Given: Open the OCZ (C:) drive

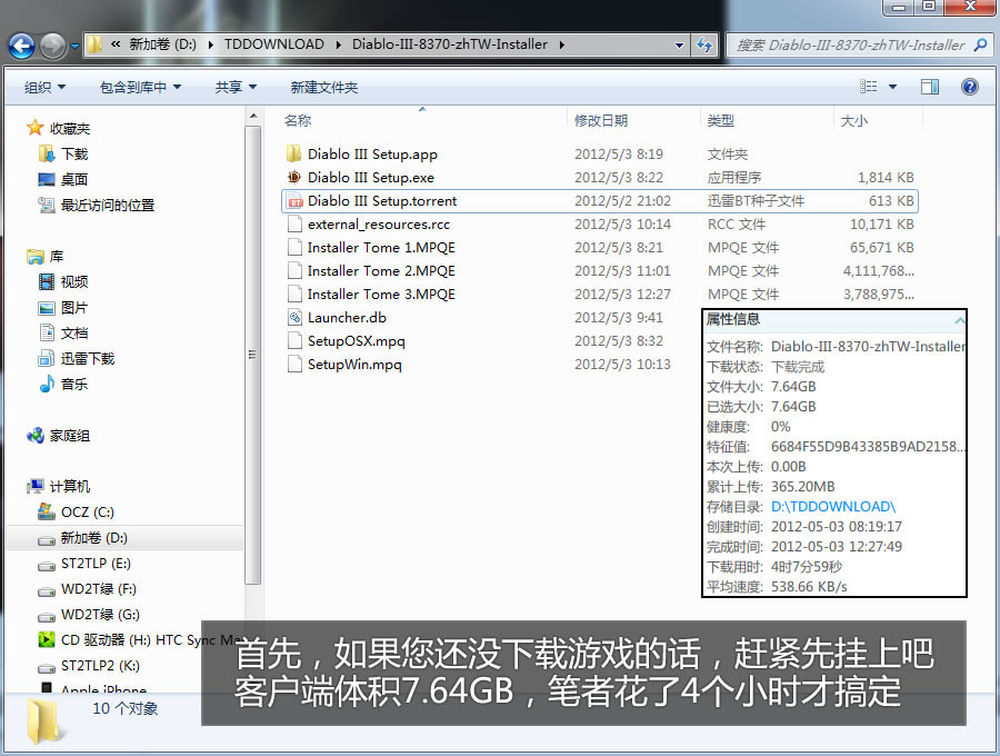Looking at the screenshot, I should (87, 512).
